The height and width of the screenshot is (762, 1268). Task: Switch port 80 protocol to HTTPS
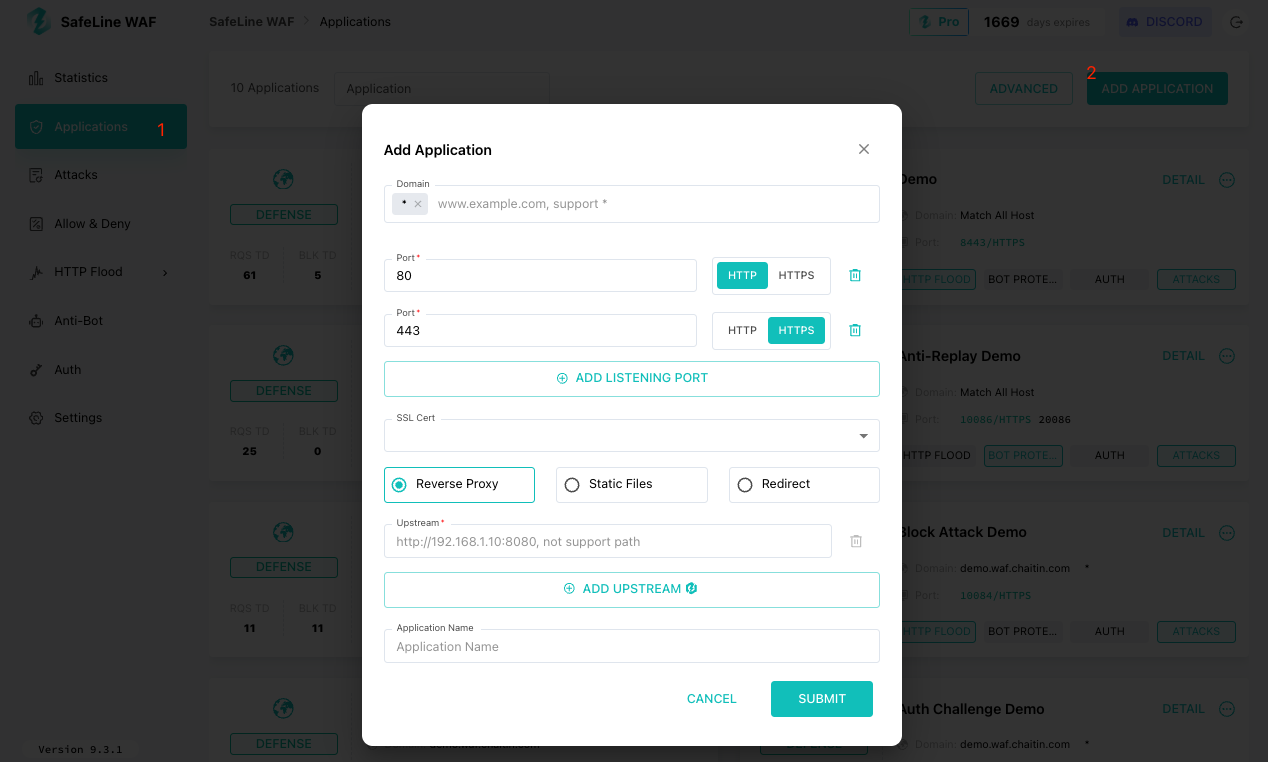click(797, 275)
